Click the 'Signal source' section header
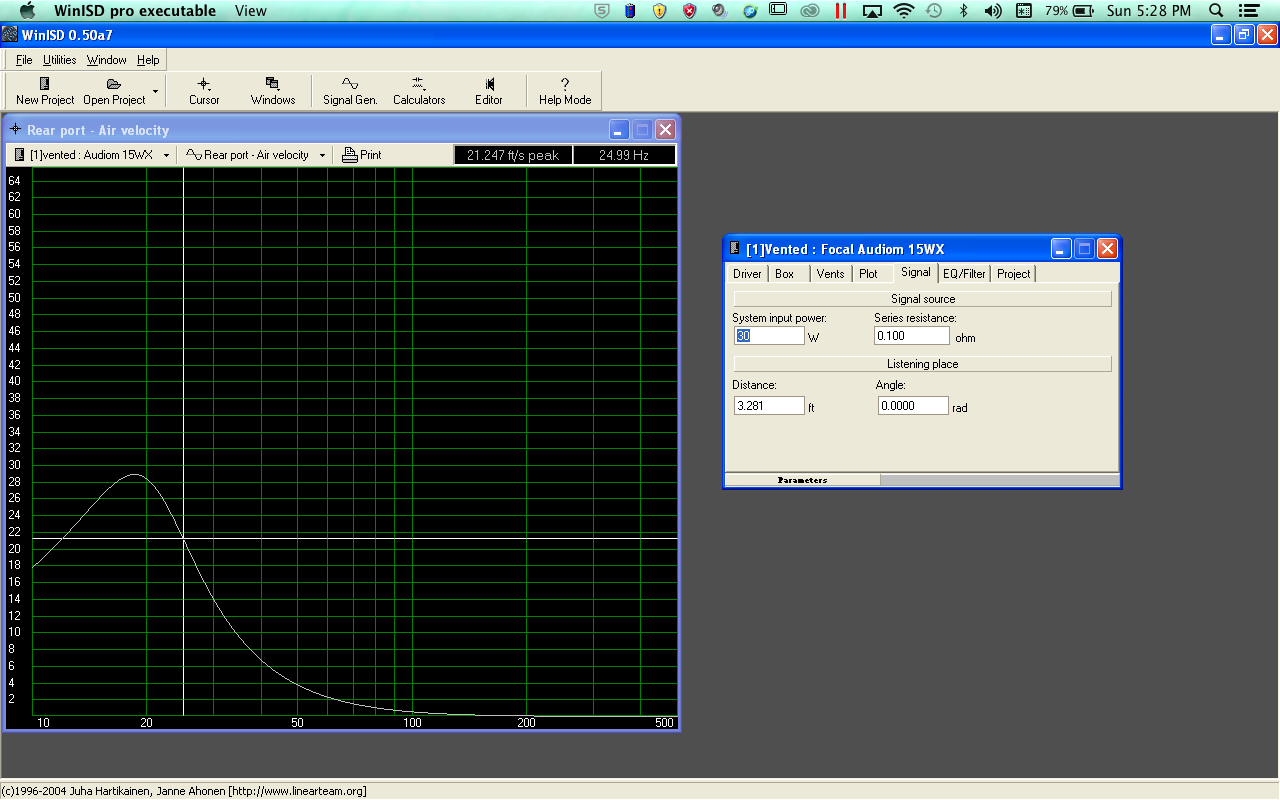 coord(923,299)
